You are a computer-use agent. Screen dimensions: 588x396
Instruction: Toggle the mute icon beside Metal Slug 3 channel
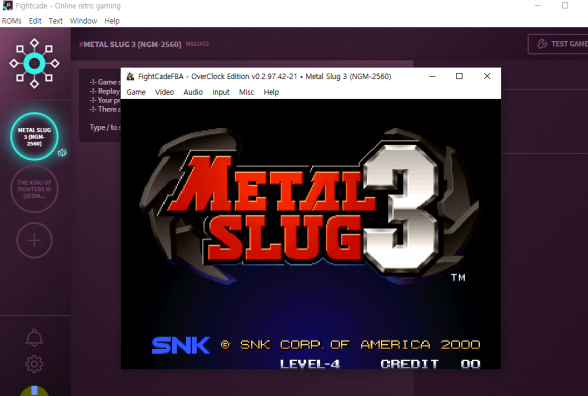pyautogui.click(x=62, y=152)
